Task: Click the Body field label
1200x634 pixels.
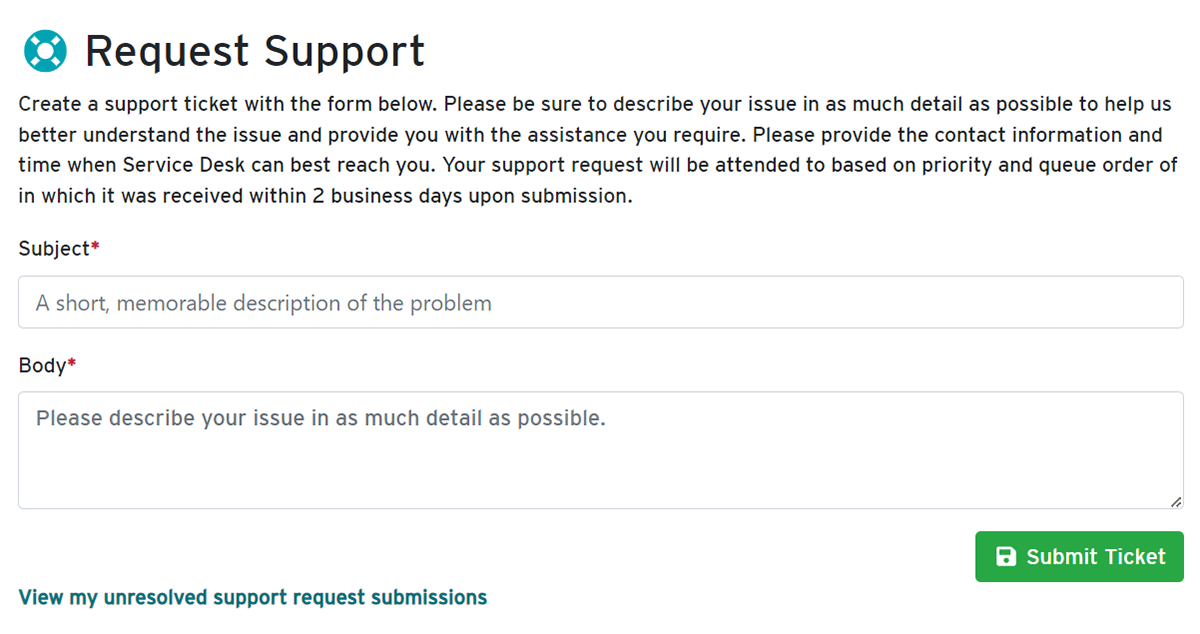Action: coord(42,366)
